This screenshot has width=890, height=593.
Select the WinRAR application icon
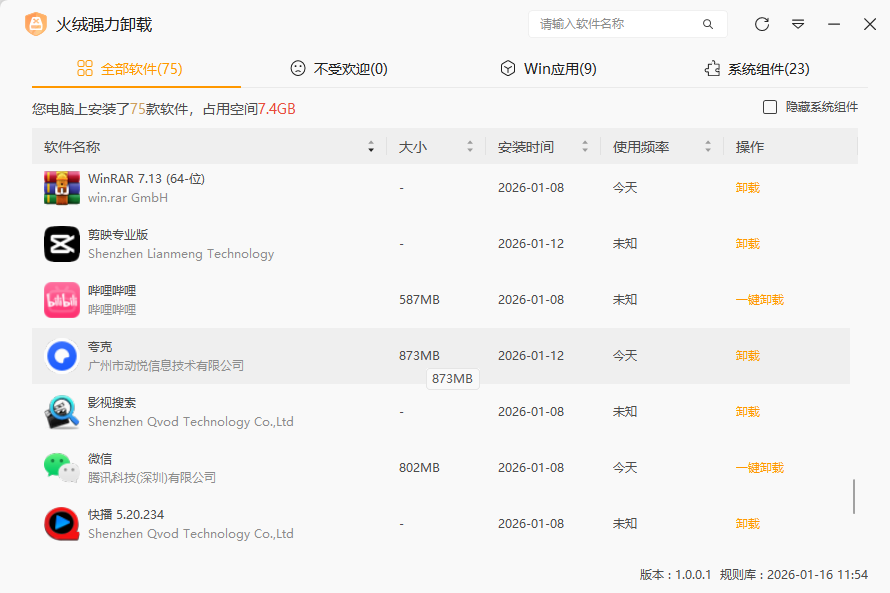coord(61,187)
